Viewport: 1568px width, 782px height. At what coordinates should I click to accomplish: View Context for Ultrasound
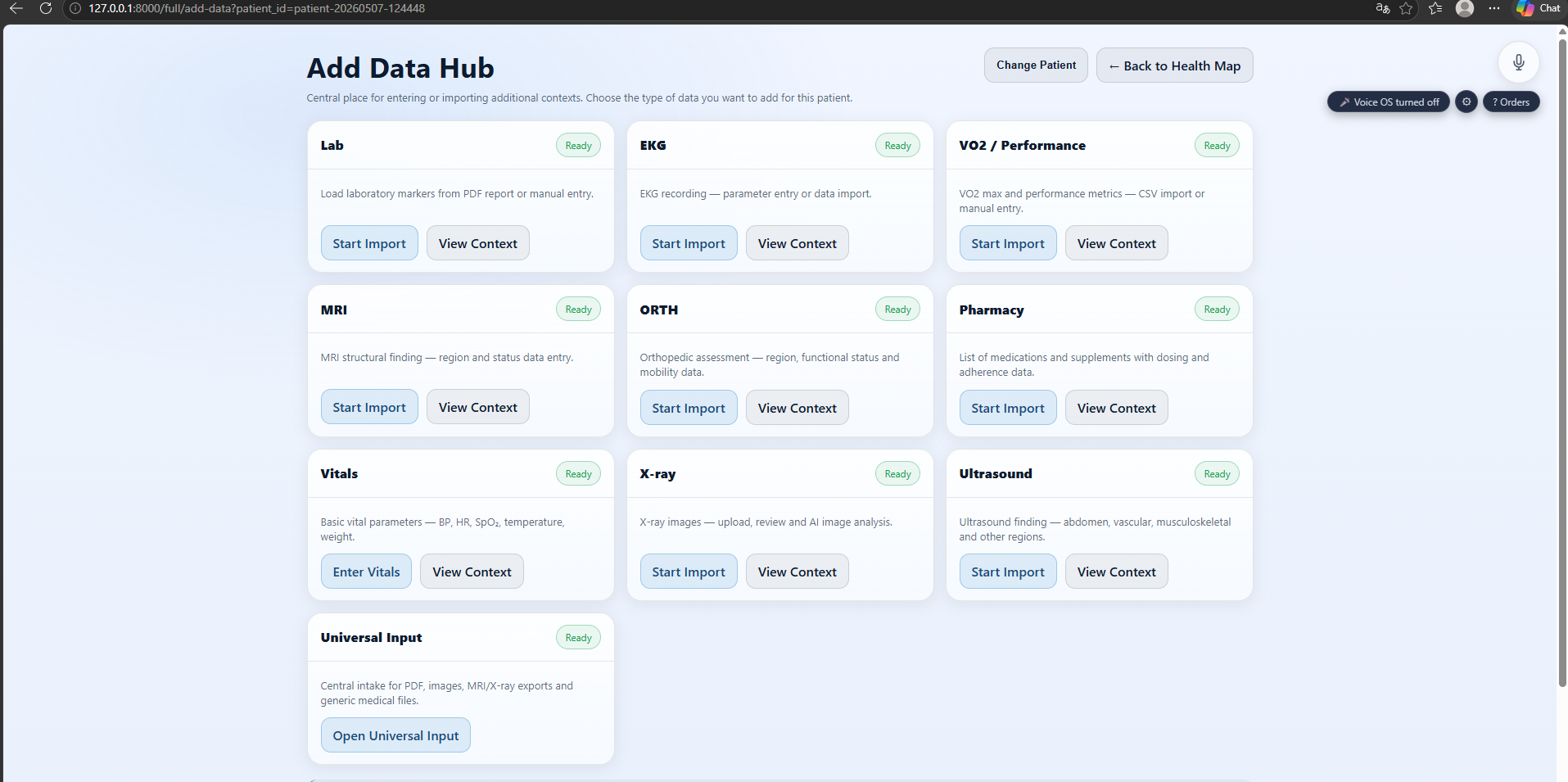[1117, 572]
